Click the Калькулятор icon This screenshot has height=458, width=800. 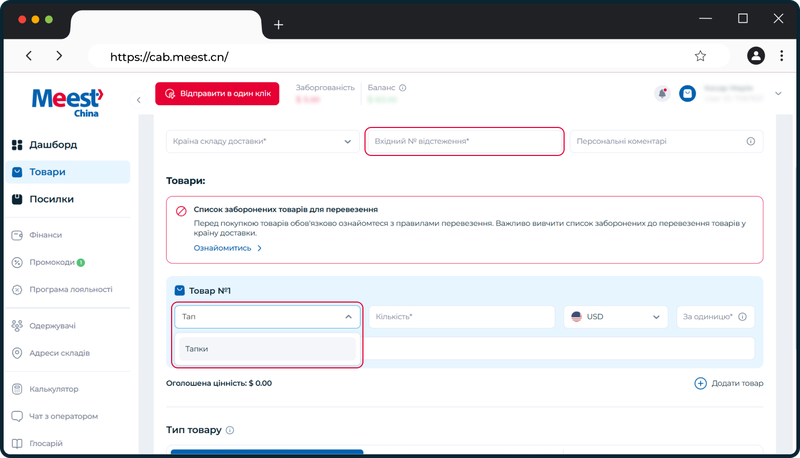(x=17, y=389)
